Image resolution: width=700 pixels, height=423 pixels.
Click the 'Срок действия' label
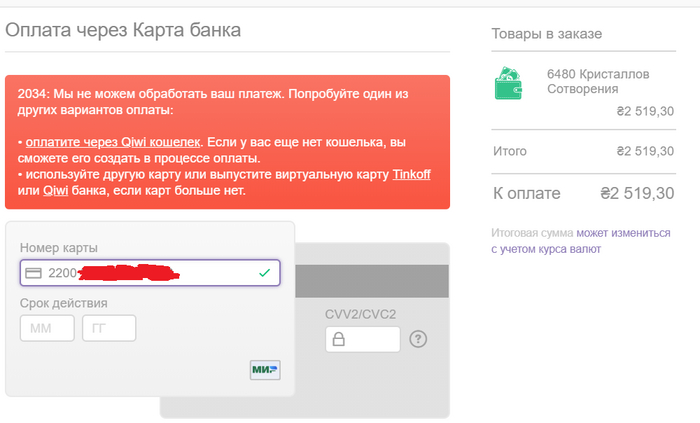pos(63,303)
